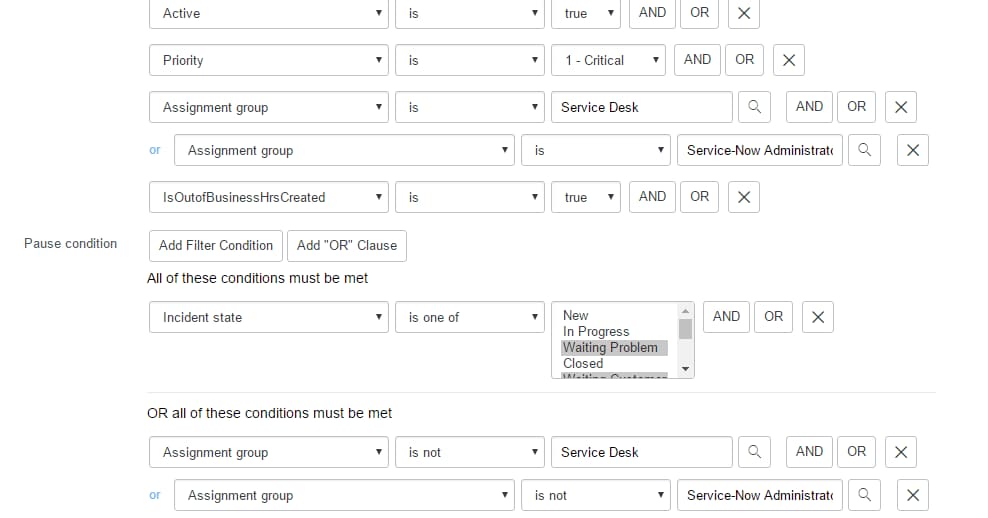Viewport: 988px width, 518px height.
Task: Open lookup for the 'is not' Service Desk value
Action: tap(754, 452)
